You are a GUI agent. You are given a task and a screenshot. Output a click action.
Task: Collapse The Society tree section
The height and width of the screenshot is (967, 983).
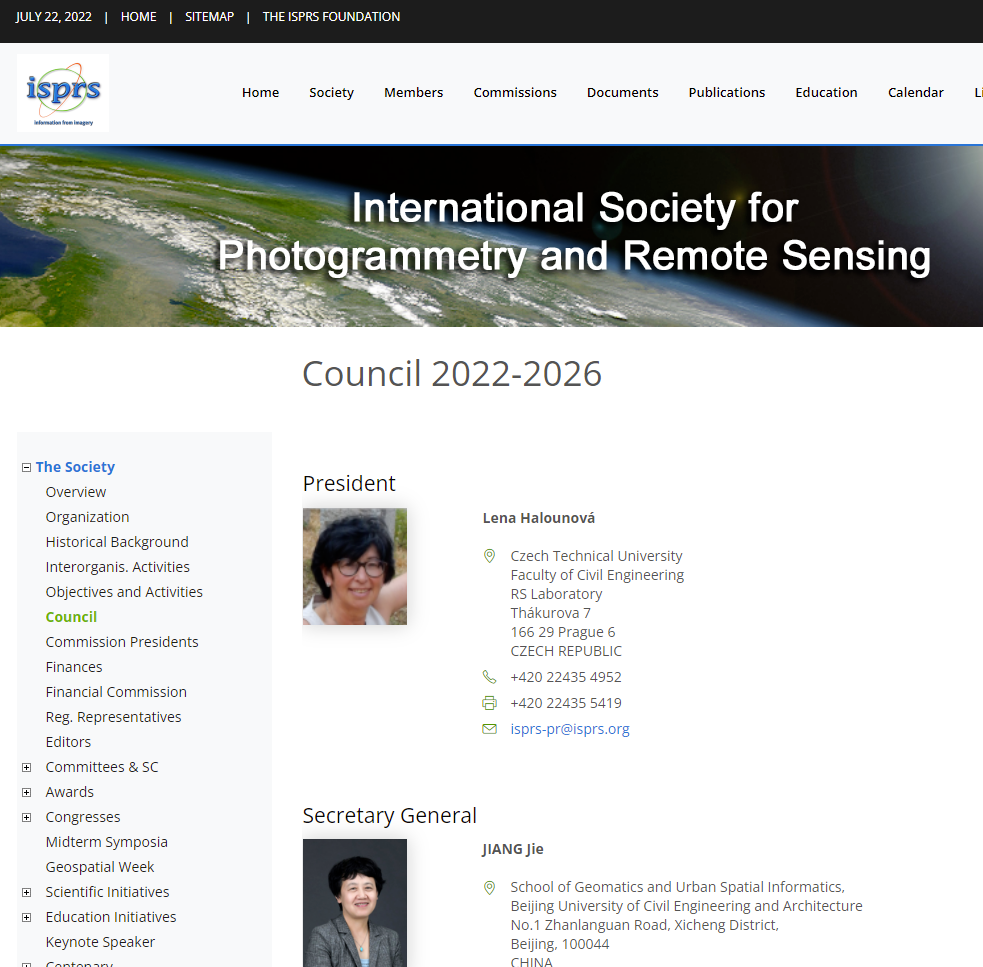[x=26, y=467]
